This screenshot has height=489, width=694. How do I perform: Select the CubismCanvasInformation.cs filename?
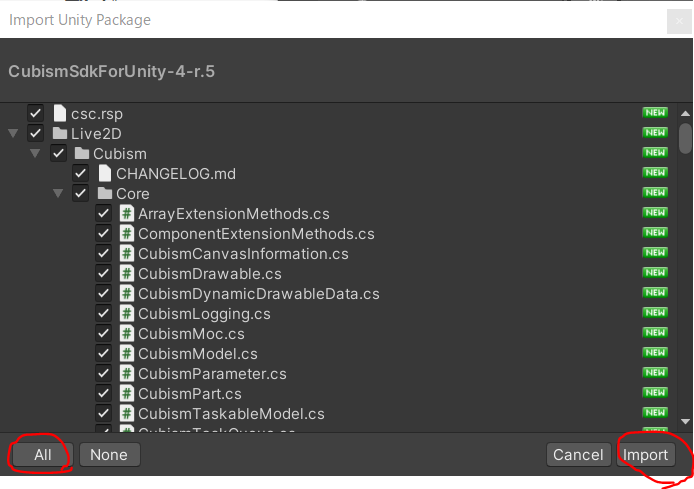[x=243, y=254]
